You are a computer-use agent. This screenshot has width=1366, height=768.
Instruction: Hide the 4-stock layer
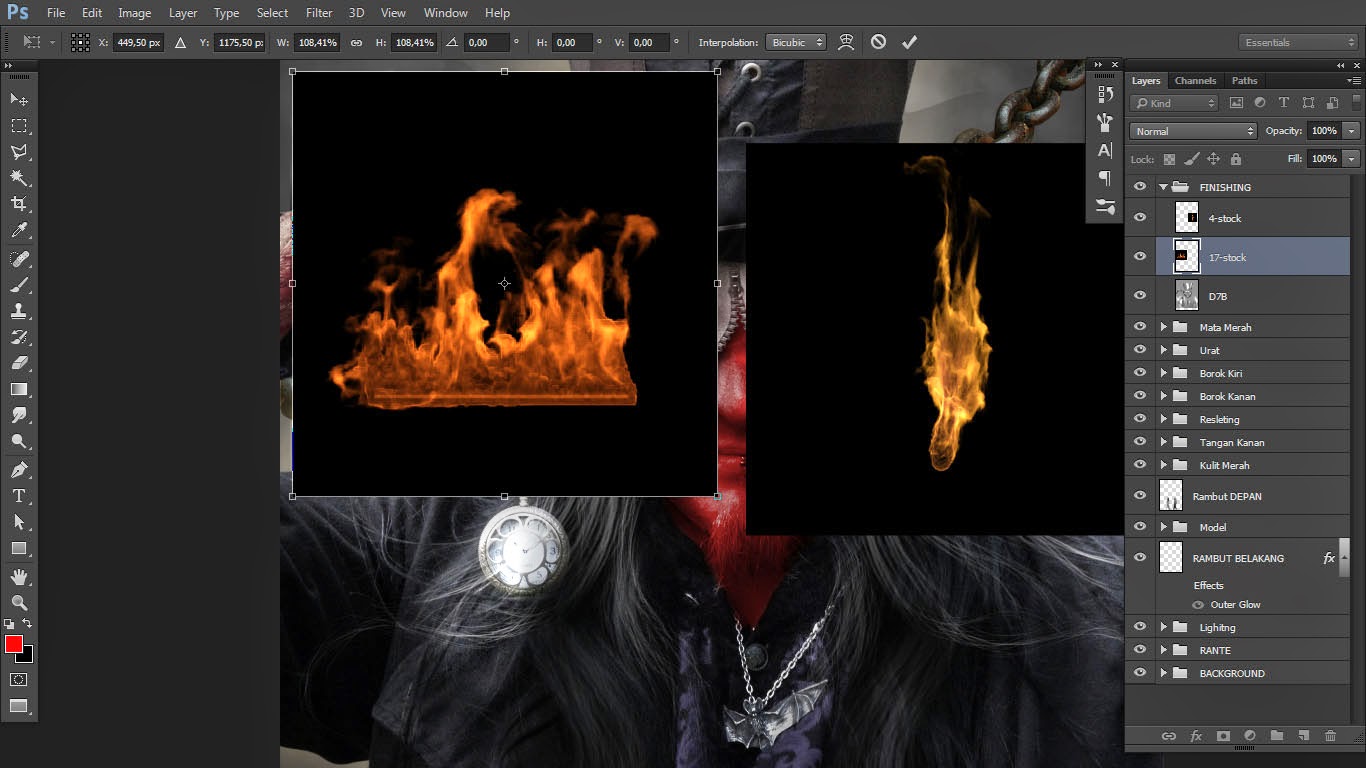1139,218
